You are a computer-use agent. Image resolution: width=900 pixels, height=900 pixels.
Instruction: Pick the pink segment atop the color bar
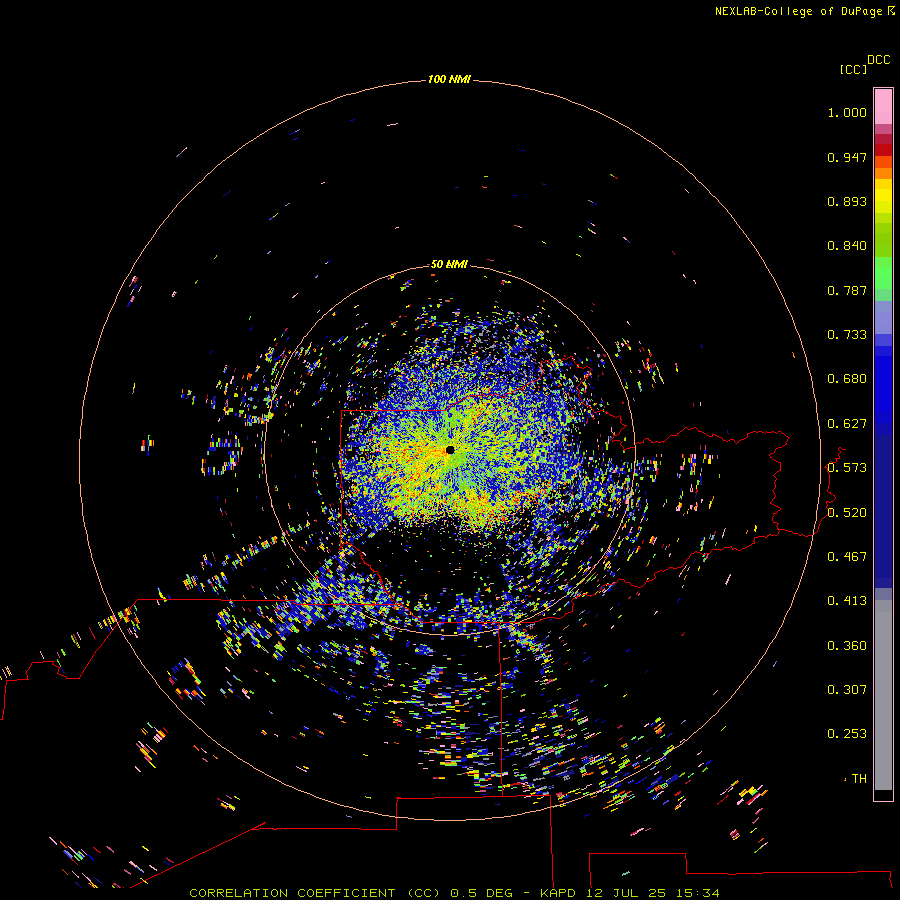tap(883, 107)
